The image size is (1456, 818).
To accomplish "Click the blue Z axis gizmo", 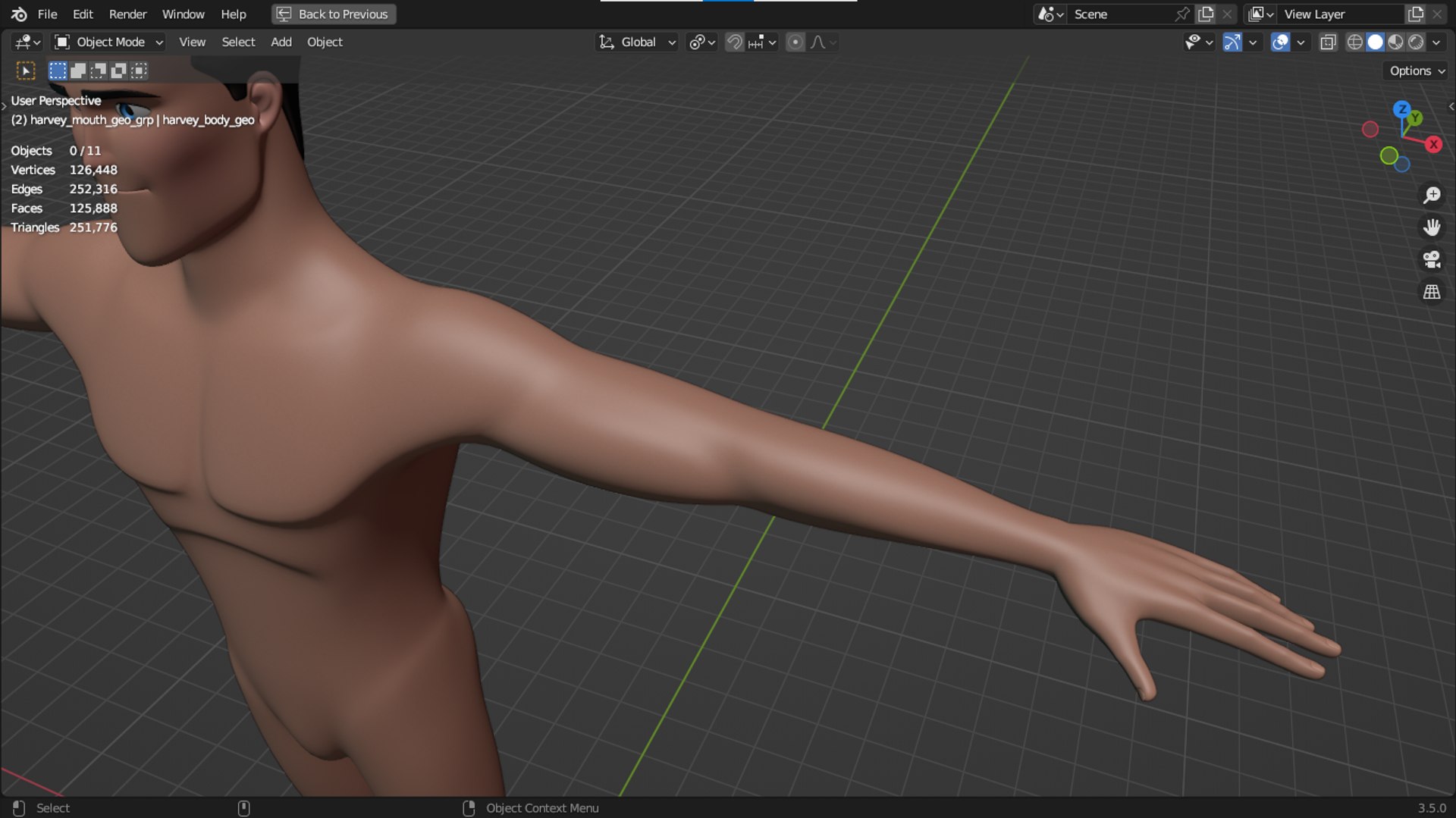I will [1402, 109].
